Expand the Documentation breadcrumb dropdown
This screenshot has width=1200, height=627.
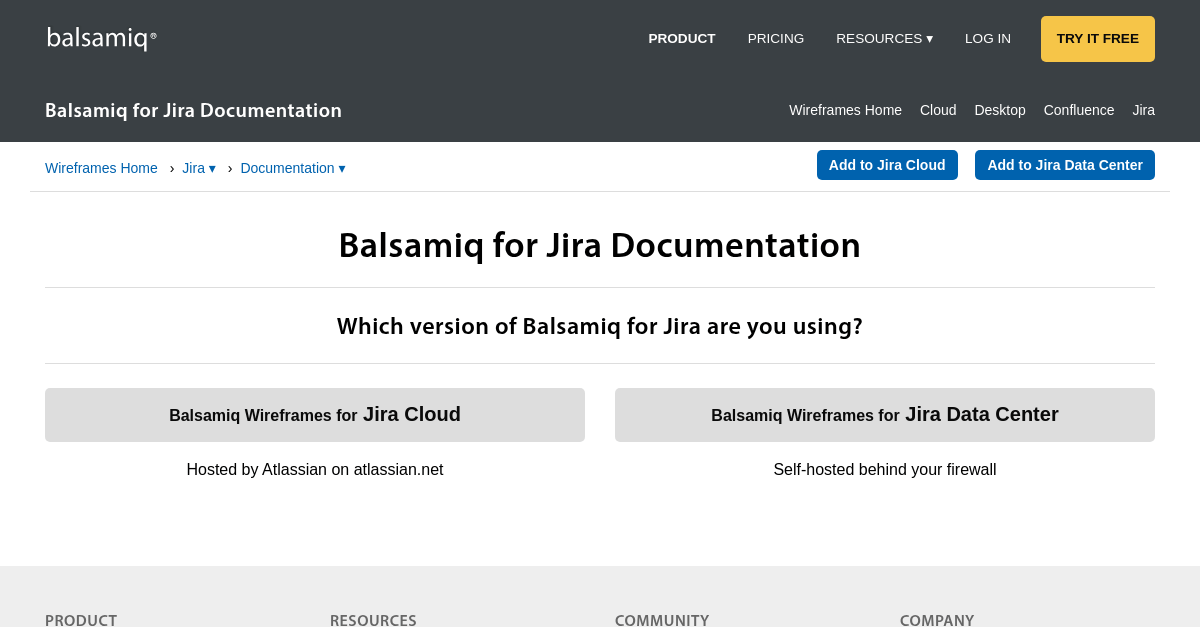pyautogui.click(x=292, y=168)
